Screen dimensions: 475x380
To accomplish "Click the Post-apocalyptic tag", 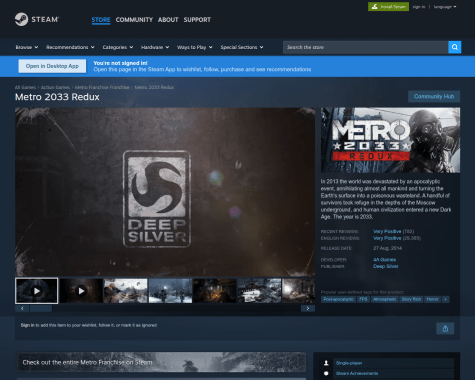I will [338, 299].
